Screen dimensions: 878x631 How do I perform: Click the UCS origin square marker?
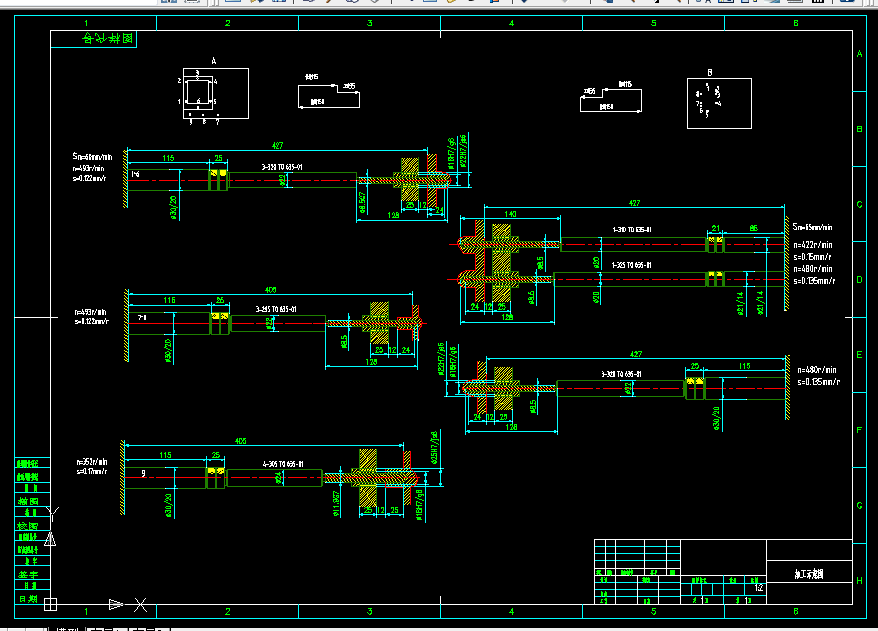(50, 604)
